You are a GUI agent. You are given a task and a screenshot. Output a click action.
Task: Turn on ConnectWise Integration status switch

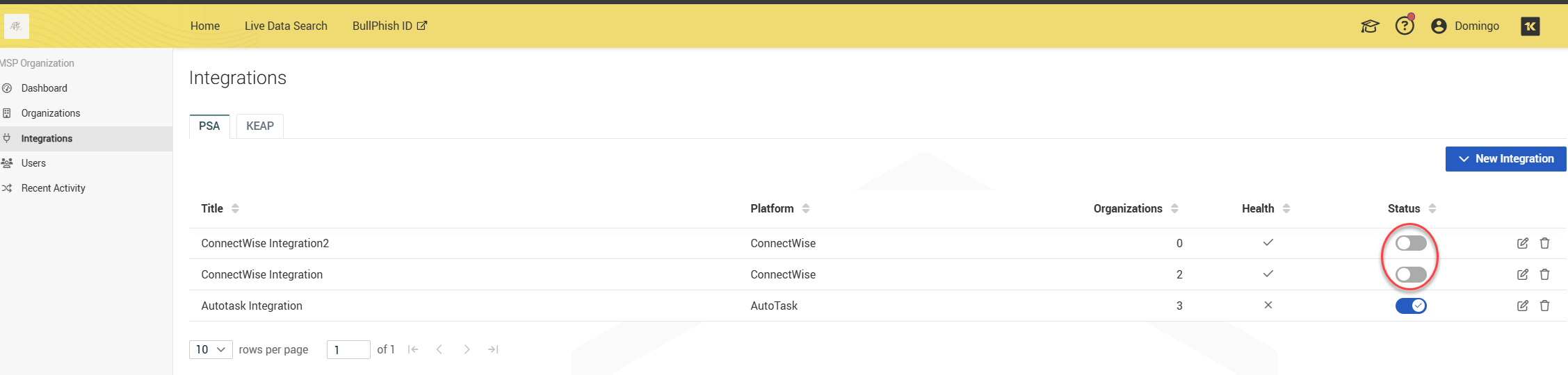(1410, 274)
